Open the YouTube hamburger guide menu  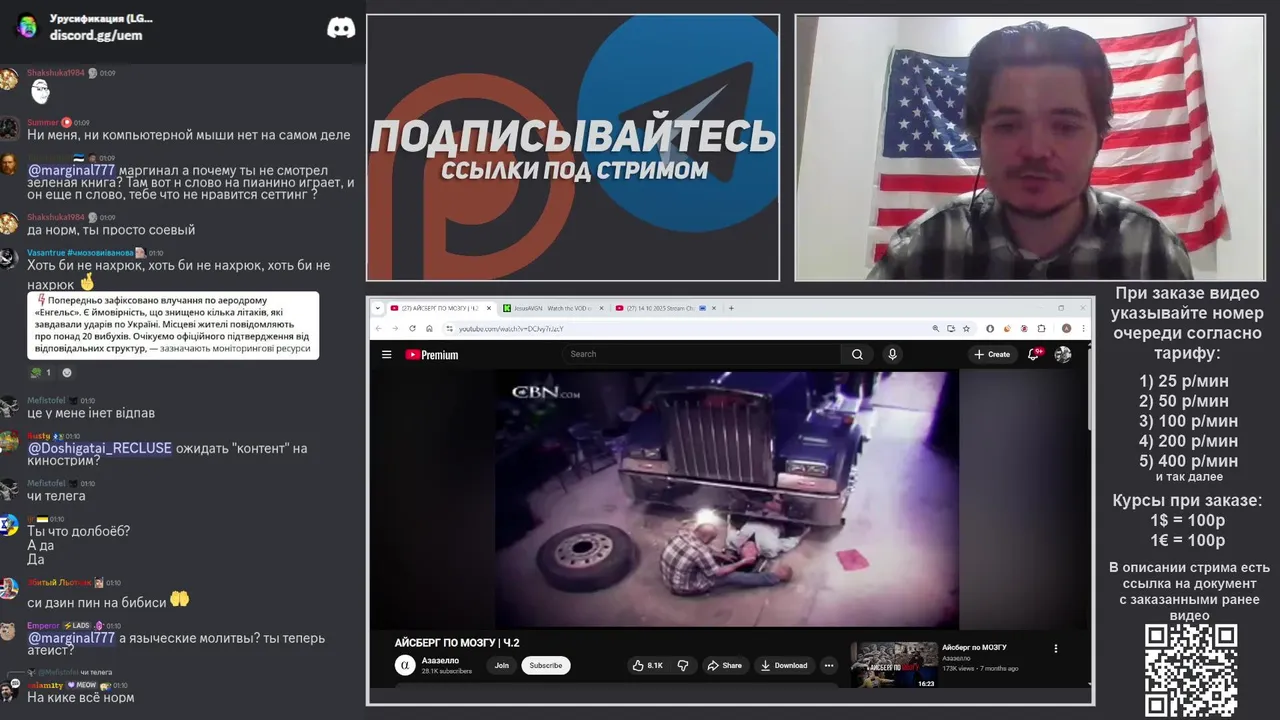(386, 354)
